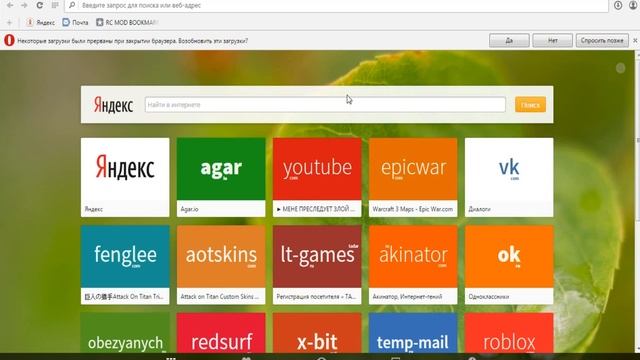
Task: Click the Диалоги caption under vk
Action: click(479, 209)
